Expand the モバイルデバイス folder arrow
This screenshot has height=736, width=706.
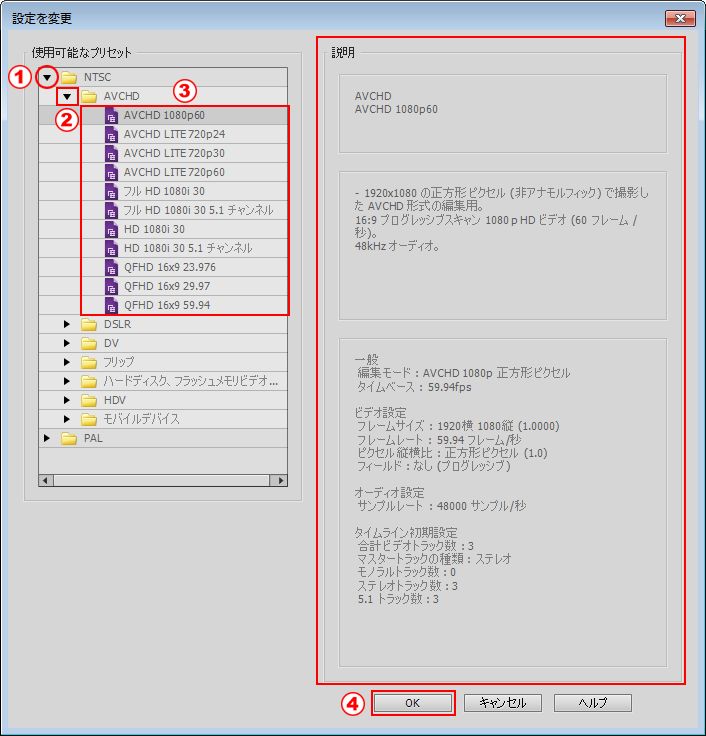[67, 419]
